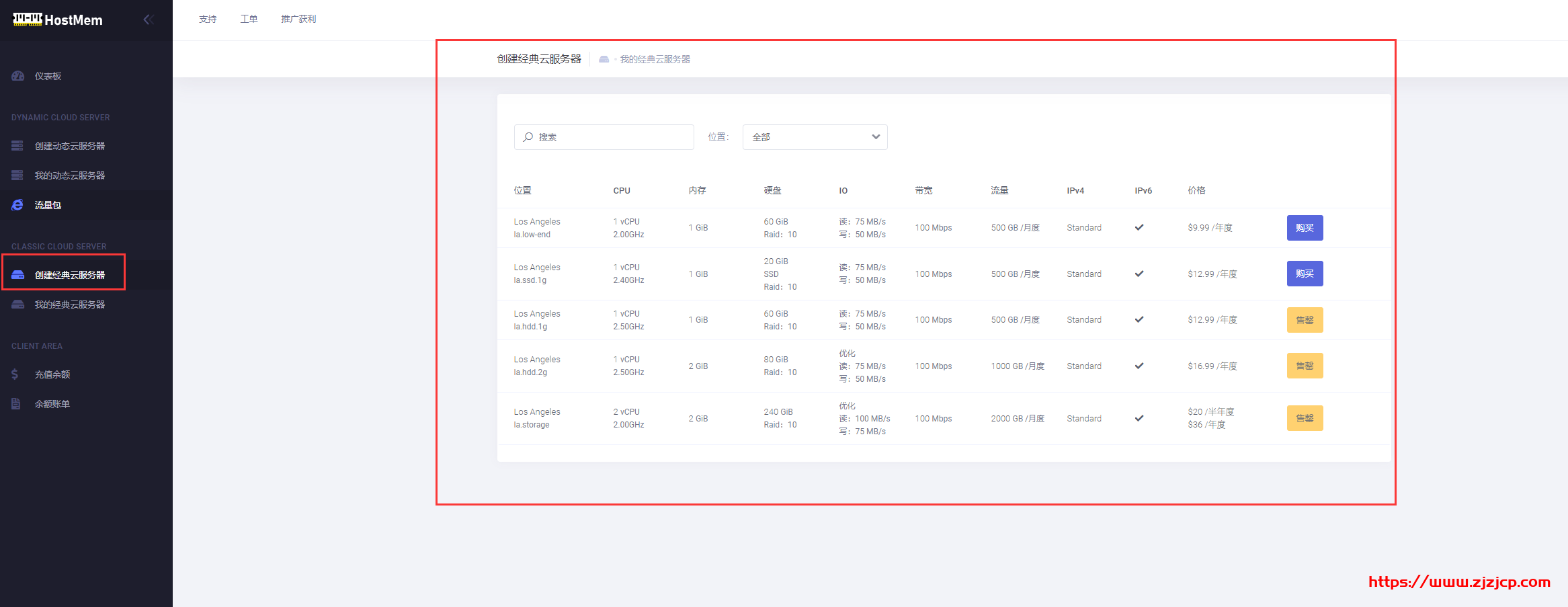Click the document icon for 余额账单

15,404
